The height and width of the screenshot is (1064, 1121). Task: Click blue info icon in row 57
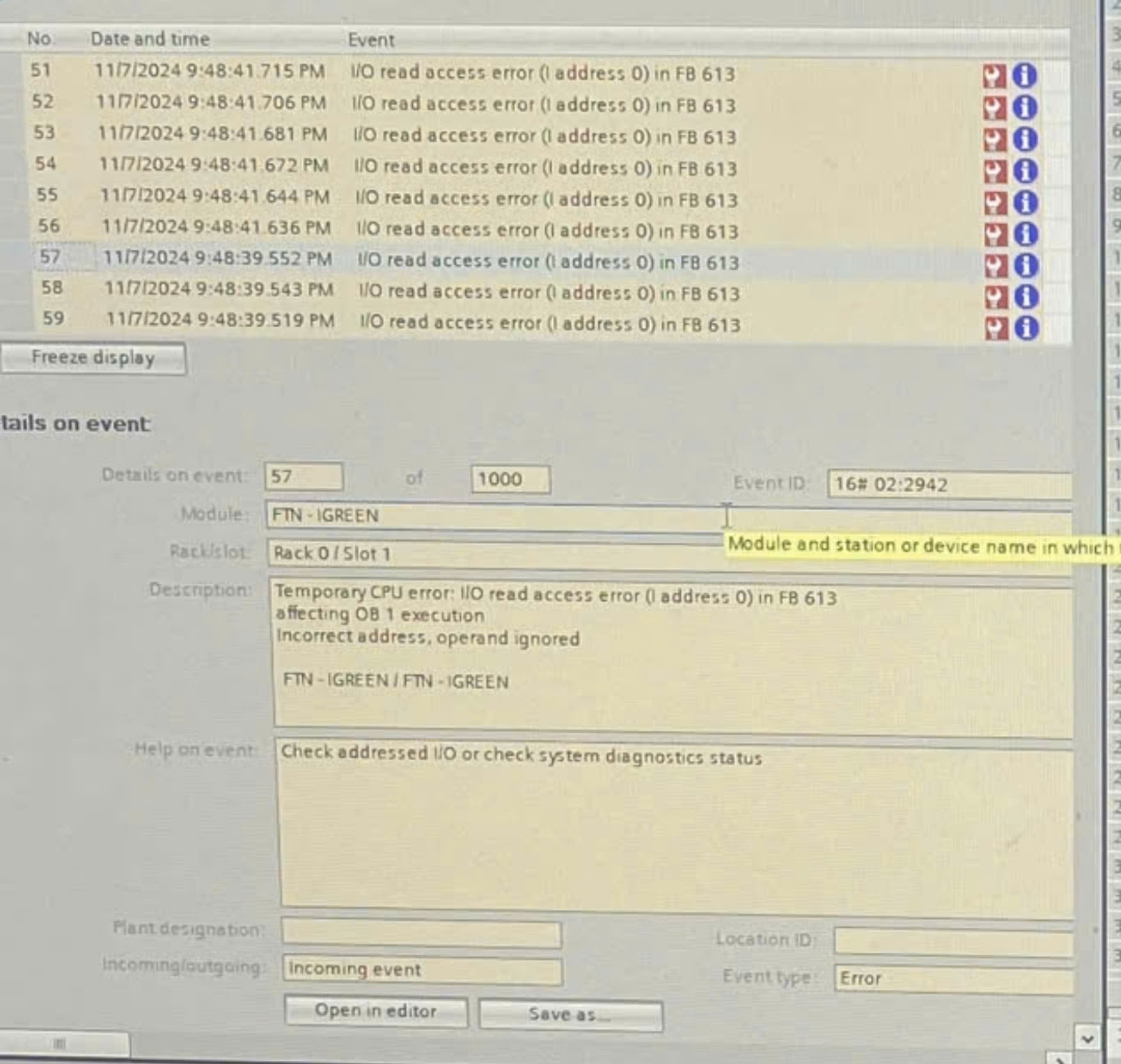(x=1026, y=265)
